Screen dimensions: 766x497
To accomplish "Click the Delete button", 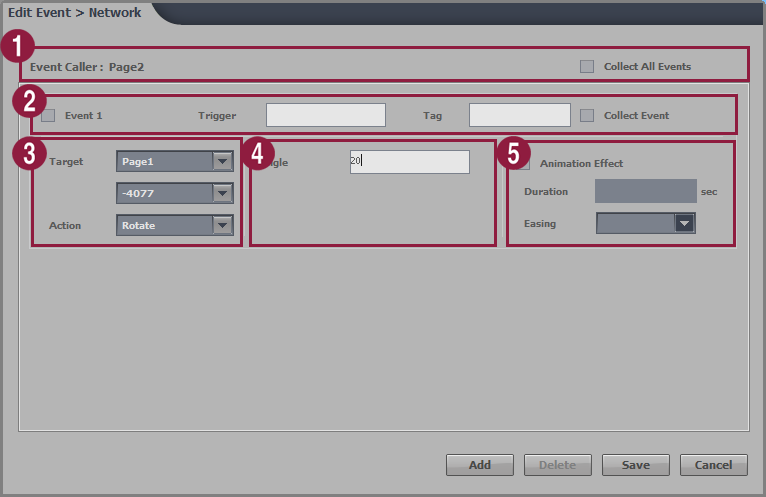I will point(558,465).
